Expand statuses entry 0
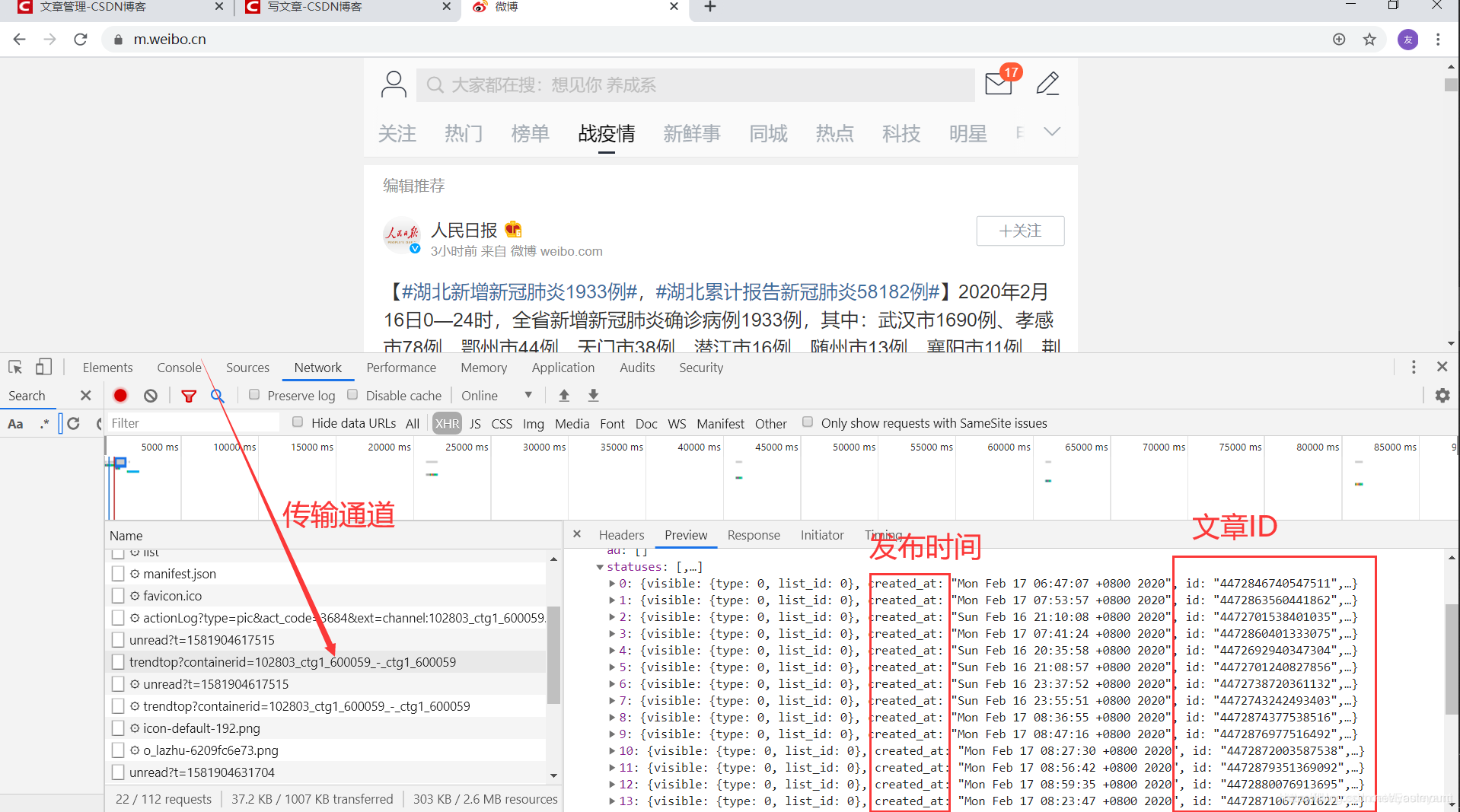Image resolution: width=1460 pixels, height=812 pixels. (x=612, y=584)
